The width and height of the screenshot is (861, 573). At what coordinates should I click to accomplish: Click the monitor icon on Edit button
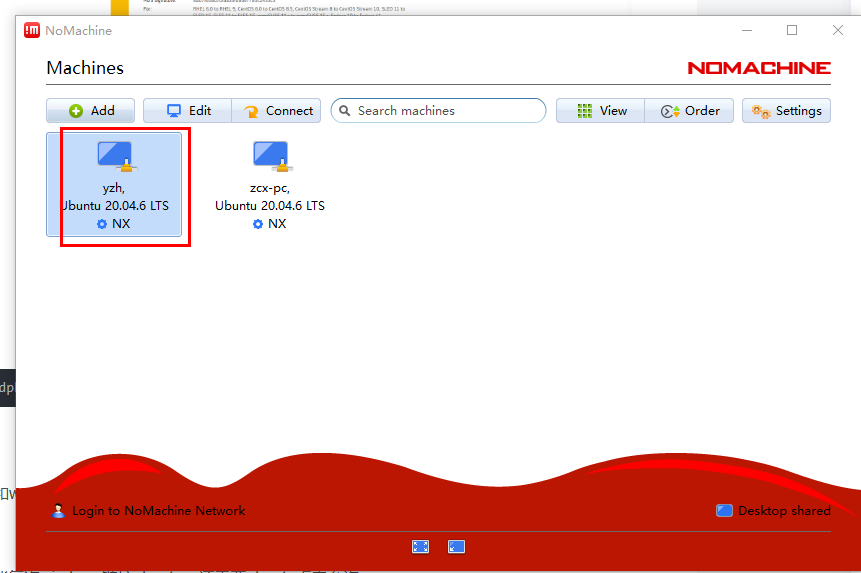click(x=174, y=111)
